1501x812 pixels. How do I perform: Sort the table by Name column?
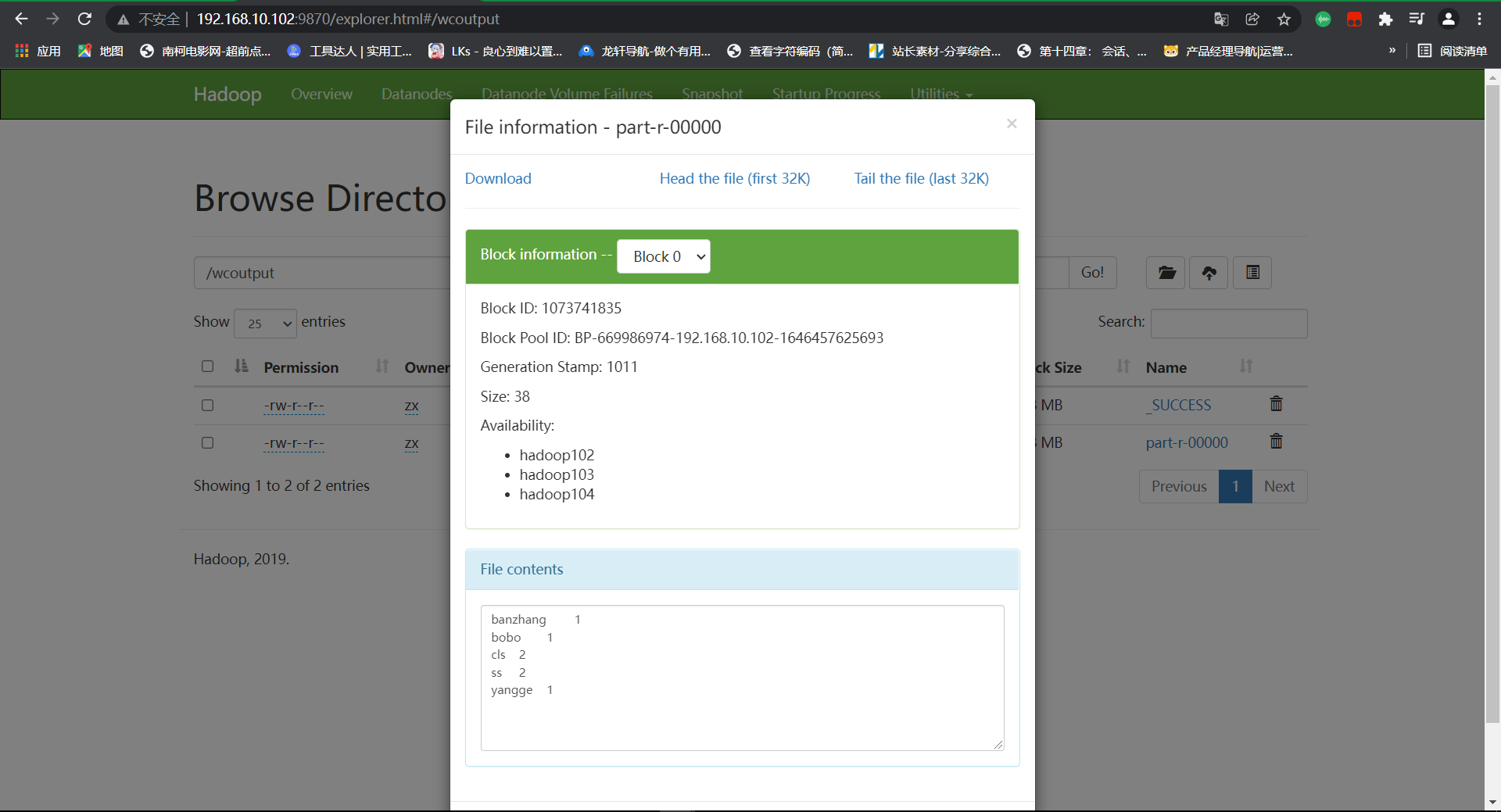(x=1246, y=367)
